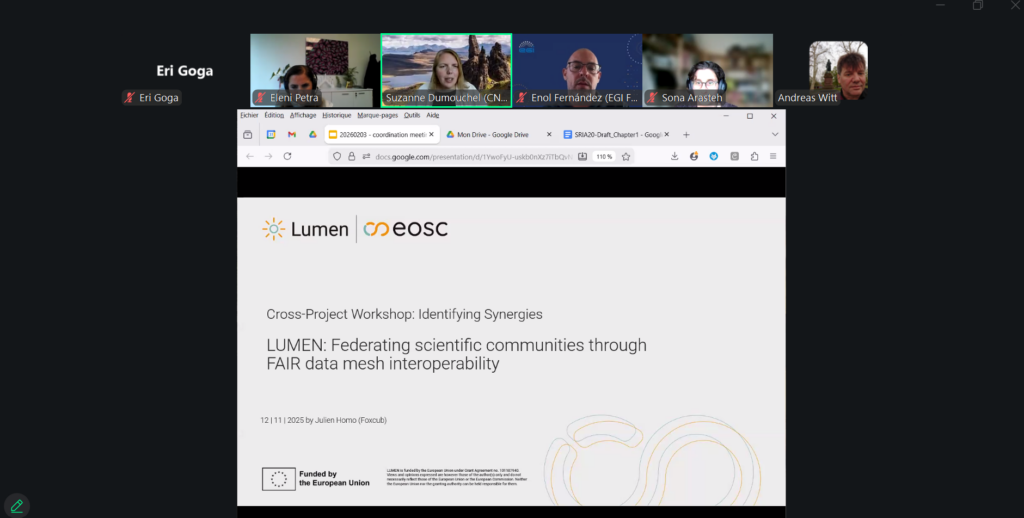1024x518 pixels.
Task: Open the pinned Google Calendar tab
Action: click(x=271, y=134)
